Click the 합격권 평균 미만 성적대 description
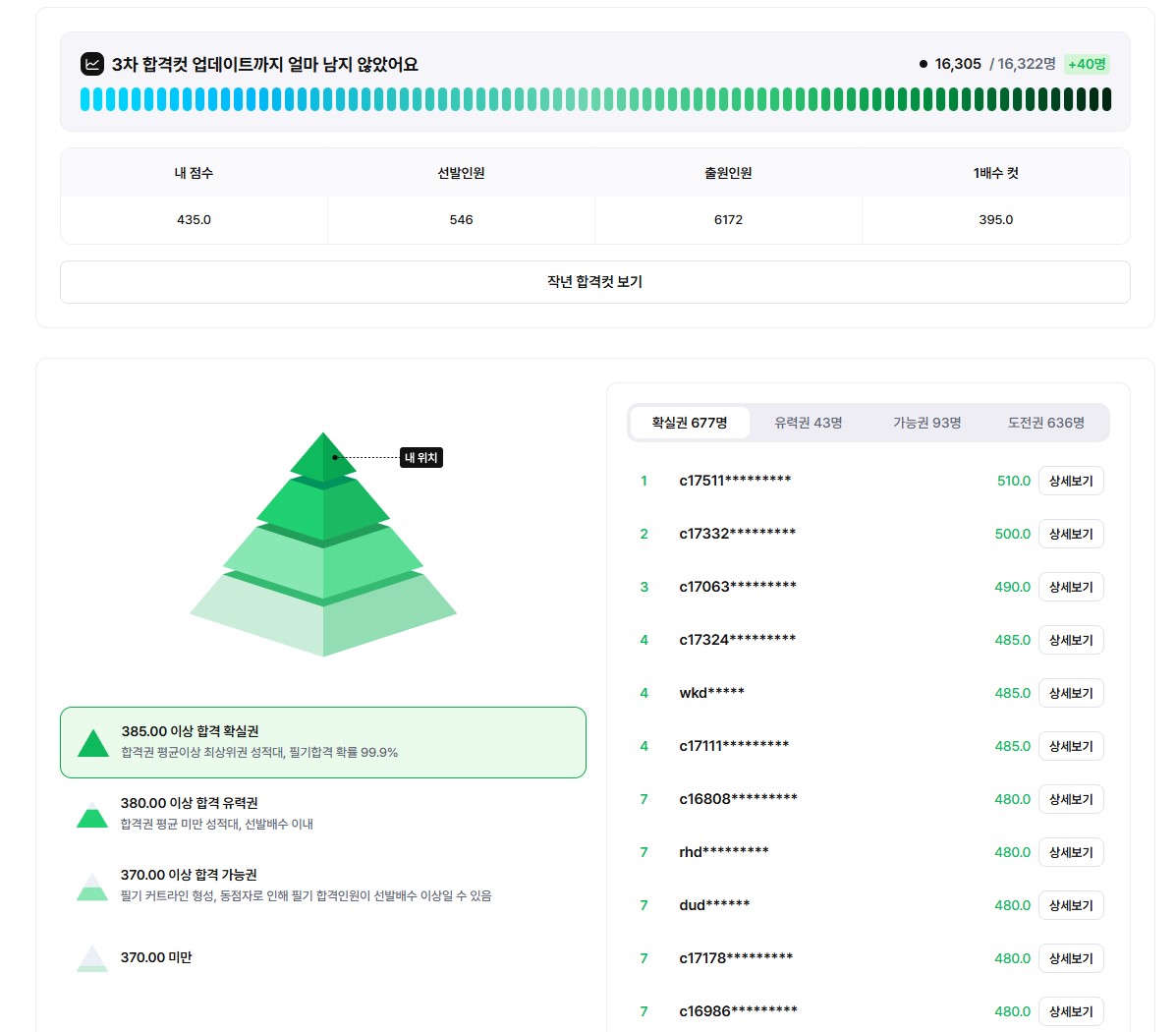 [x=217, y=824]
